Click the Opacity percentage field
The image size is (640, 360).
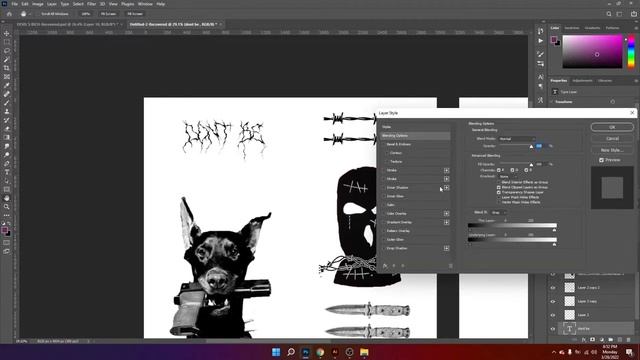pyautogui.click(x=540, y=146)
